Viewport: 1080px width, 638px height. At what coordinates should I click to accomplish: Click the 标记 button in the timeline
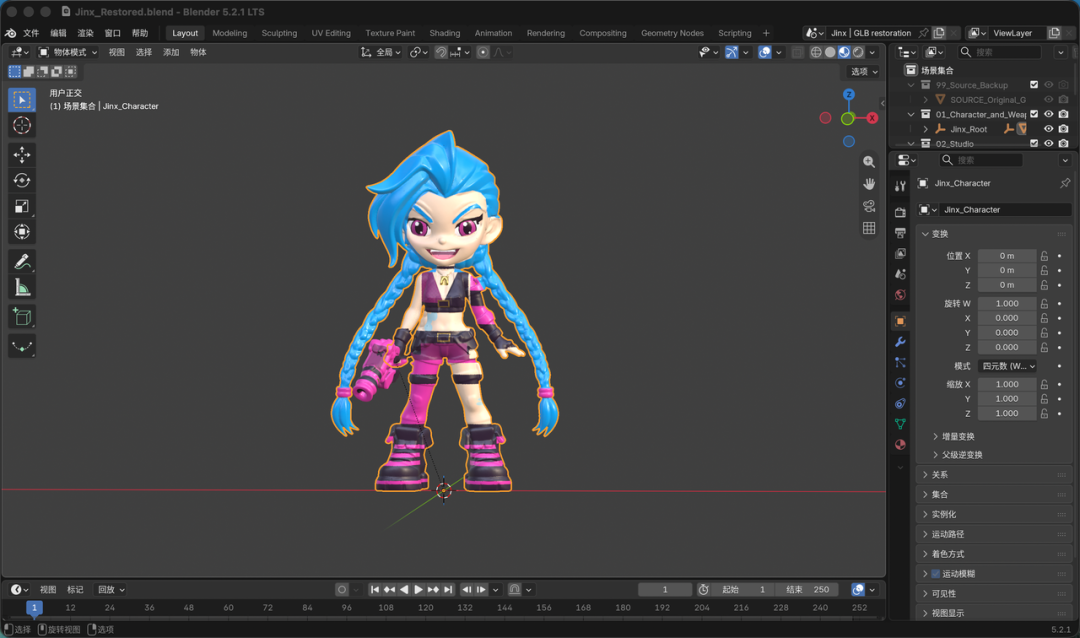click(x=75, y=590)
